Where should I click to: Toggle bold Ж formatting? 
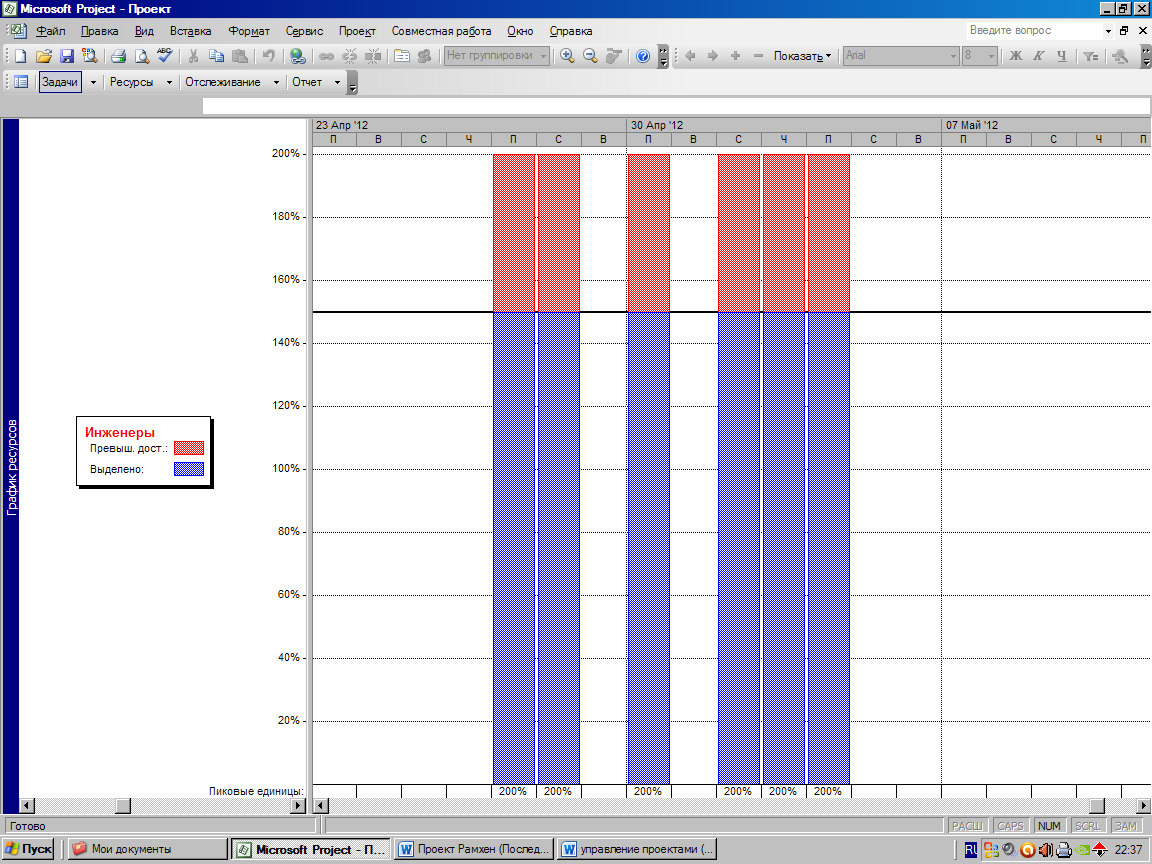click(1015, 56)
